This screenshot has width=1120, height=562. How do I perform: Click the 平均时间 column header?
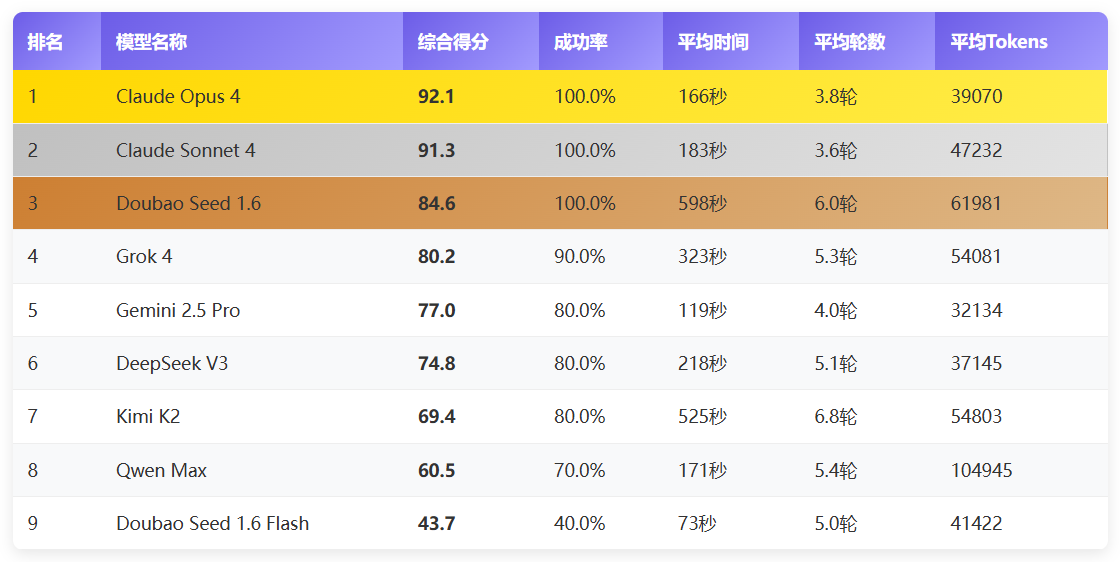click(x=731, y=41)
